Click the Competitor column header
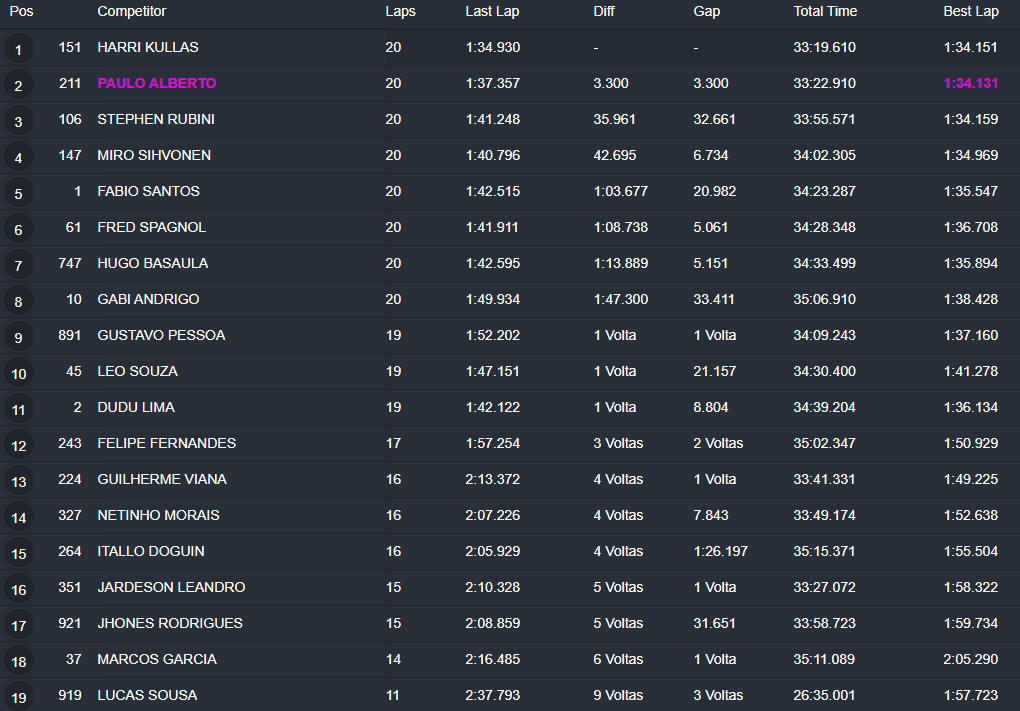Viewport: 1020px width, 711px height. click(x=131, y=11)
